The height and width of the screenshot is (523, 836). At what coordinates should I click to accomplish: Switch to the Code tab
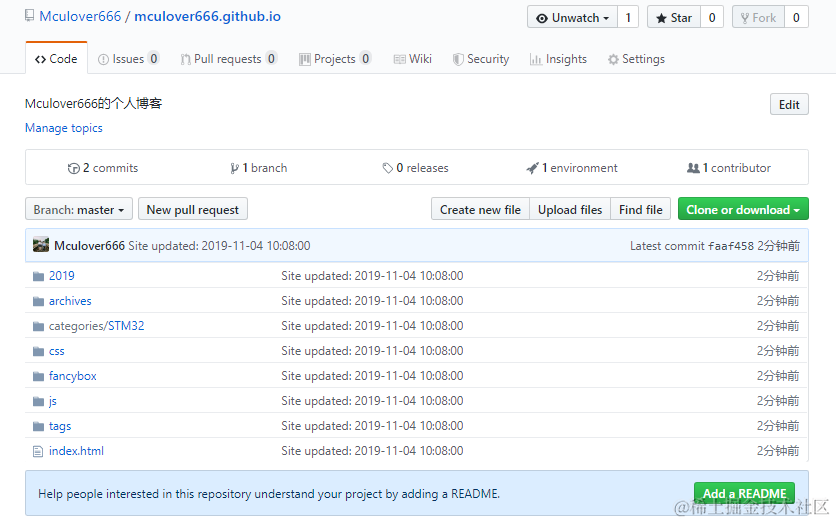56,58
